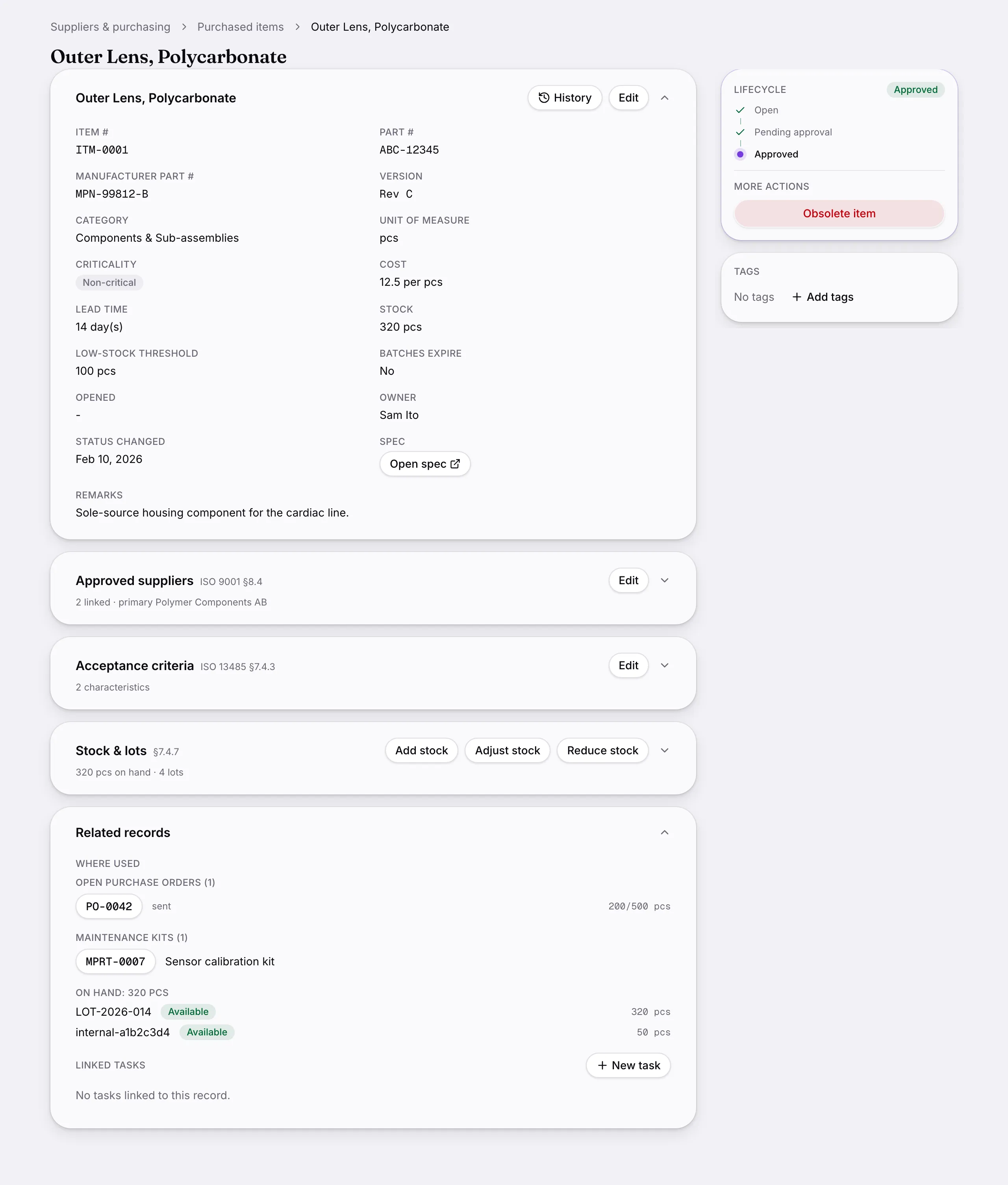Edit the Acceptance criteria section
This screenshot has height=1185, width=1008.
pyautogui.click(x=628, y=666)
